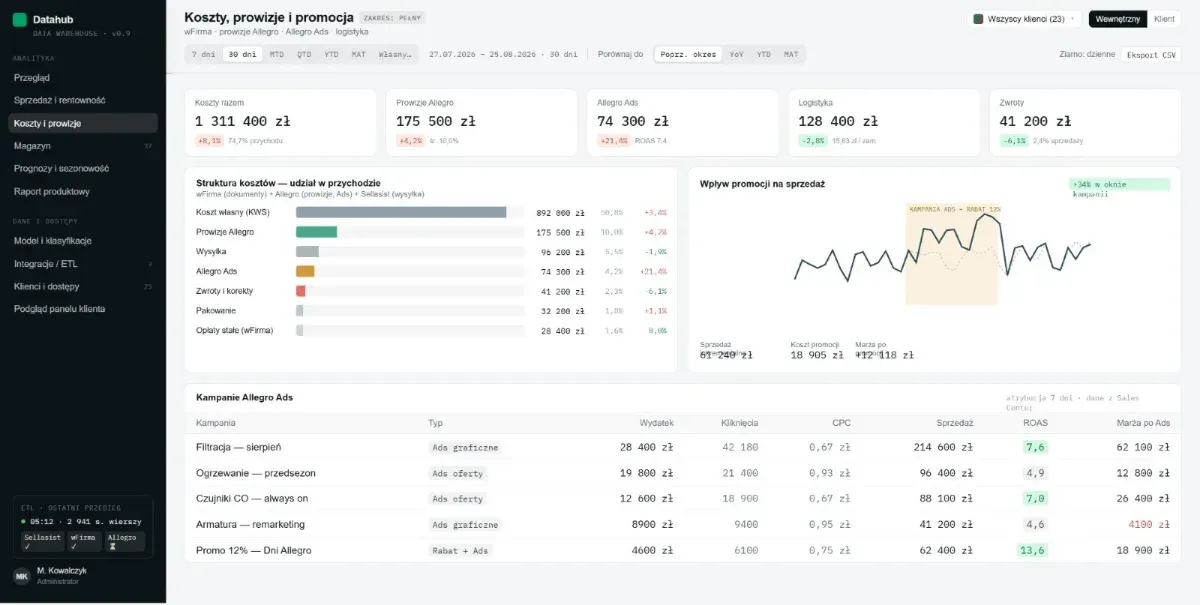The image size is (1200, 605).
Task: Sort by the CPC column header
Action: (x=841, y=423)
